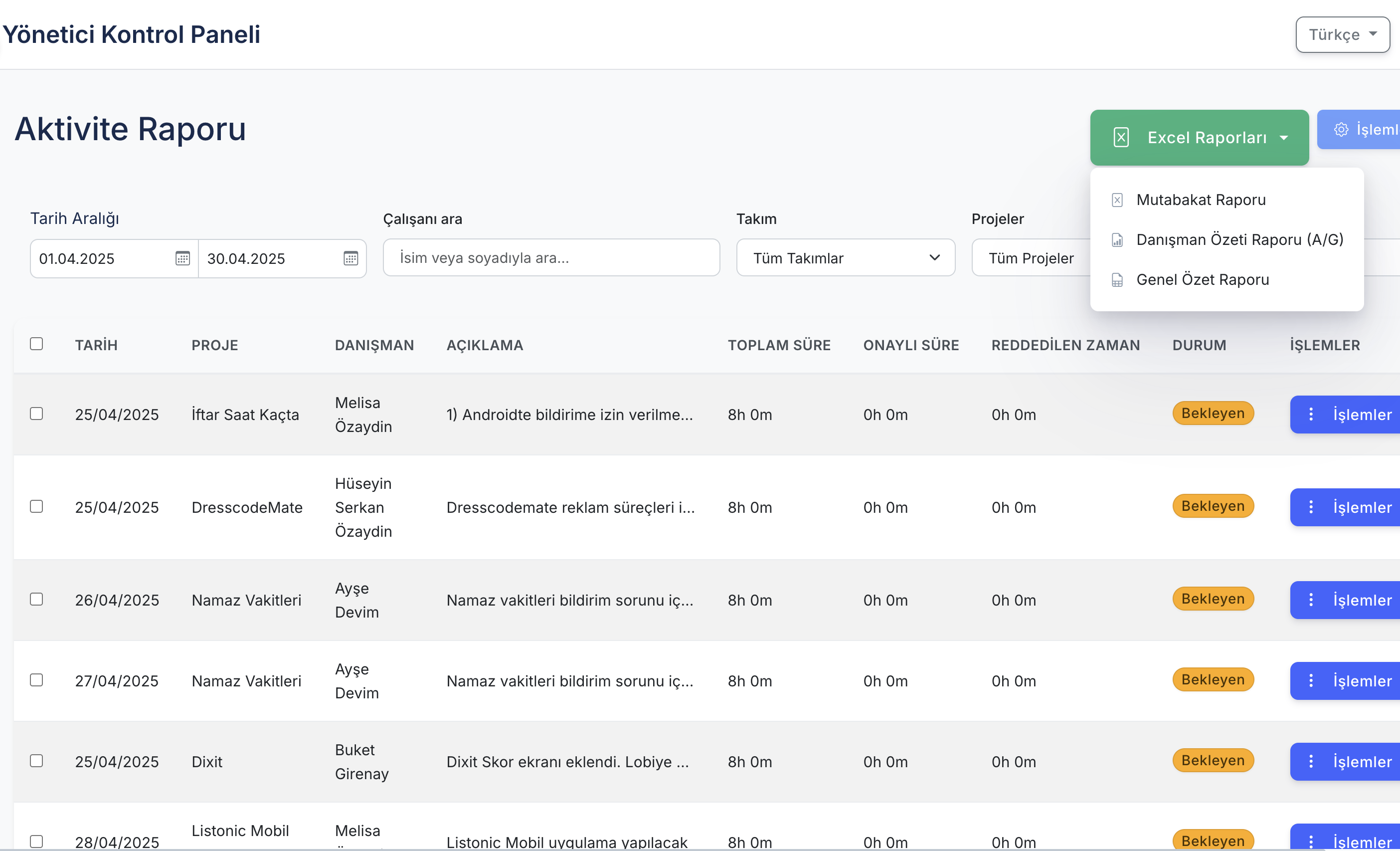1400x851 pixels.
Task: Click project name DresscodeMate
Action: (x=247, y=507)
